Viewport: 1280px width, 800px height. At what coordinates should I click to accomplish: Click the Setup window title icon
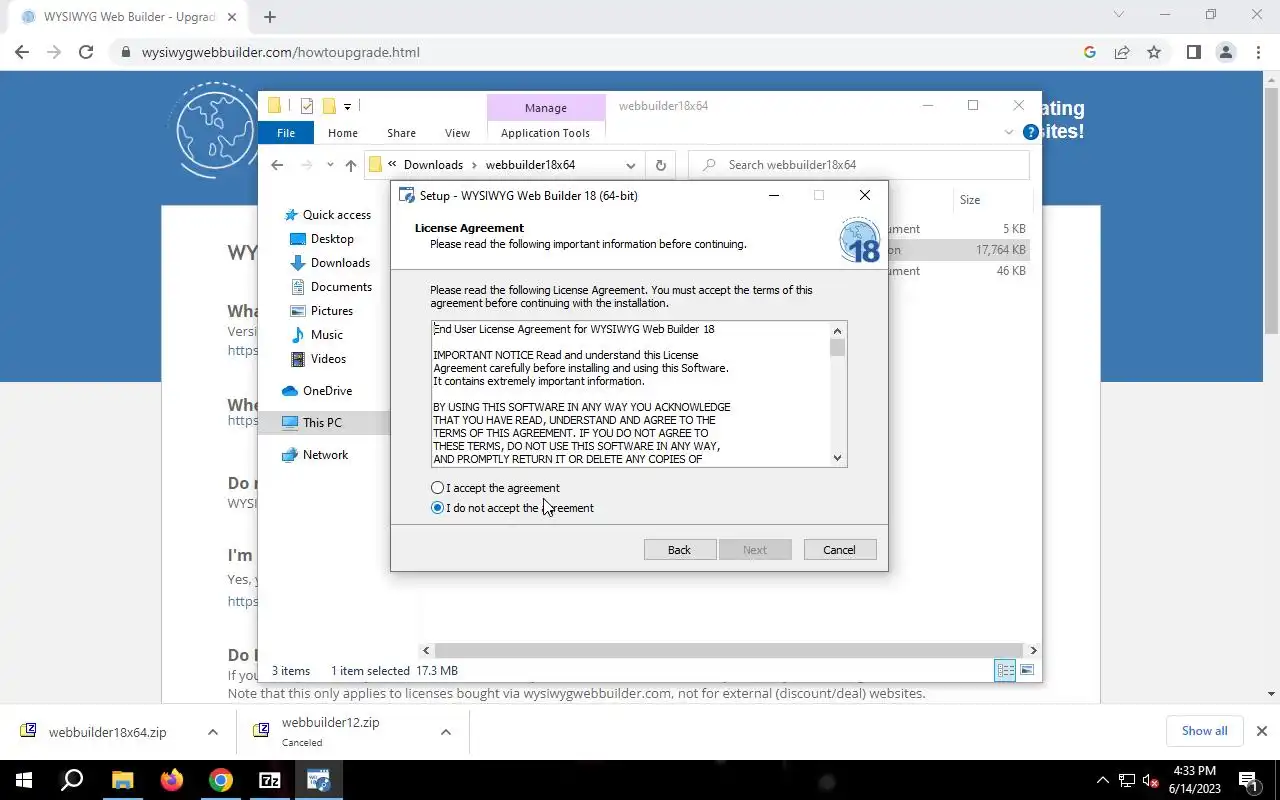click(x=407, y=195)
